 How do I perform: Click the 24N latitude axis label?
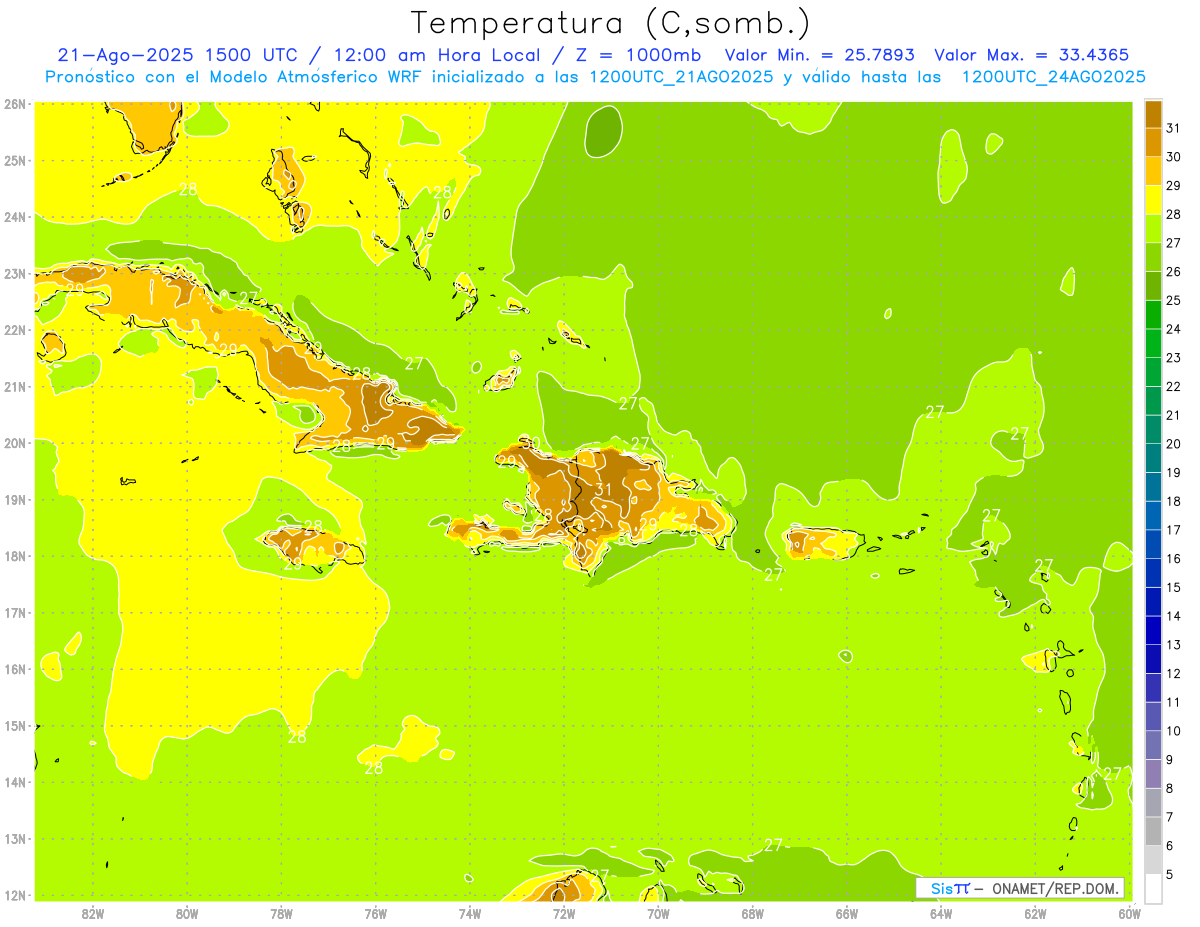pyautogui.click(x=14, y=217)
